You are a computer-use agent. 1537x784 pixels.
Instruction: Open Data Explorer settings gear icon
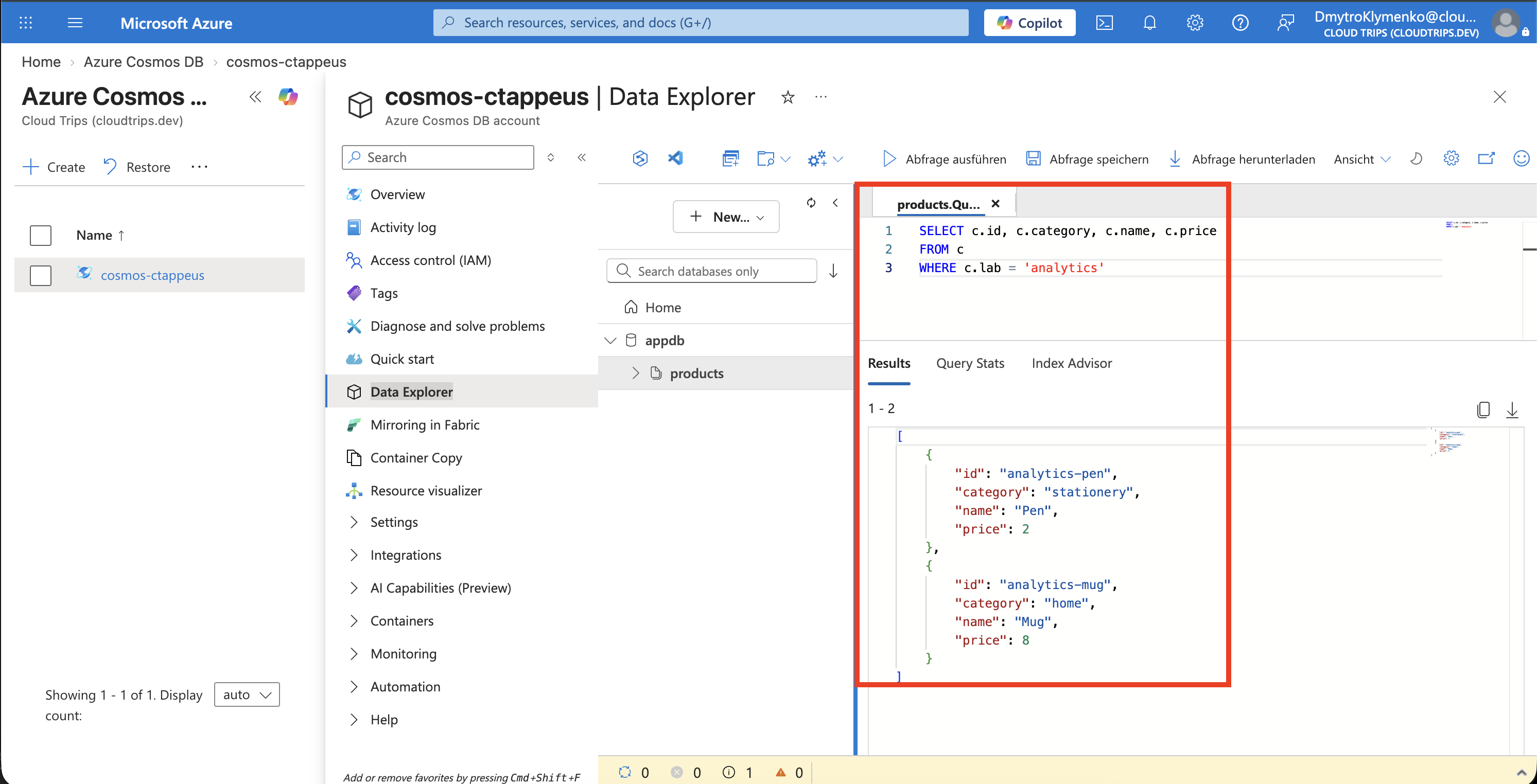click(1451, 158)
